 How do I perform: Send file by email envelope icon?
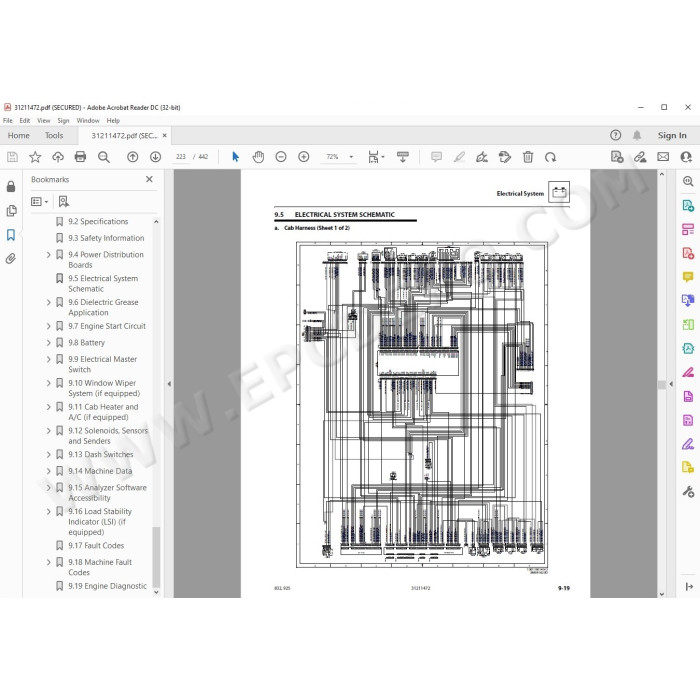(x=663, y=157)
